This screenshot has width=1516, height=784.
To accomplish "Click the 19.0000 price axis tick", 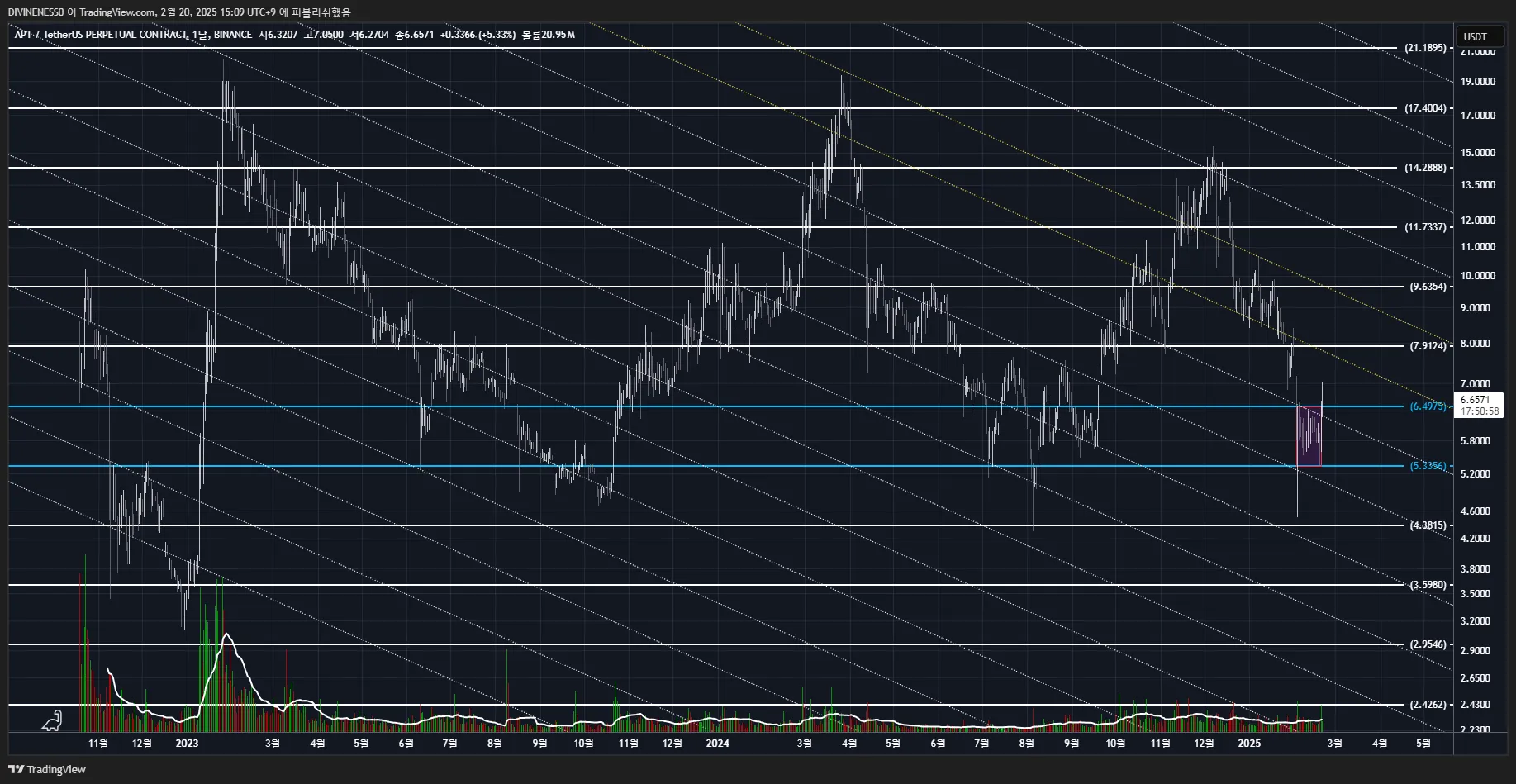I will point(1478,82).
